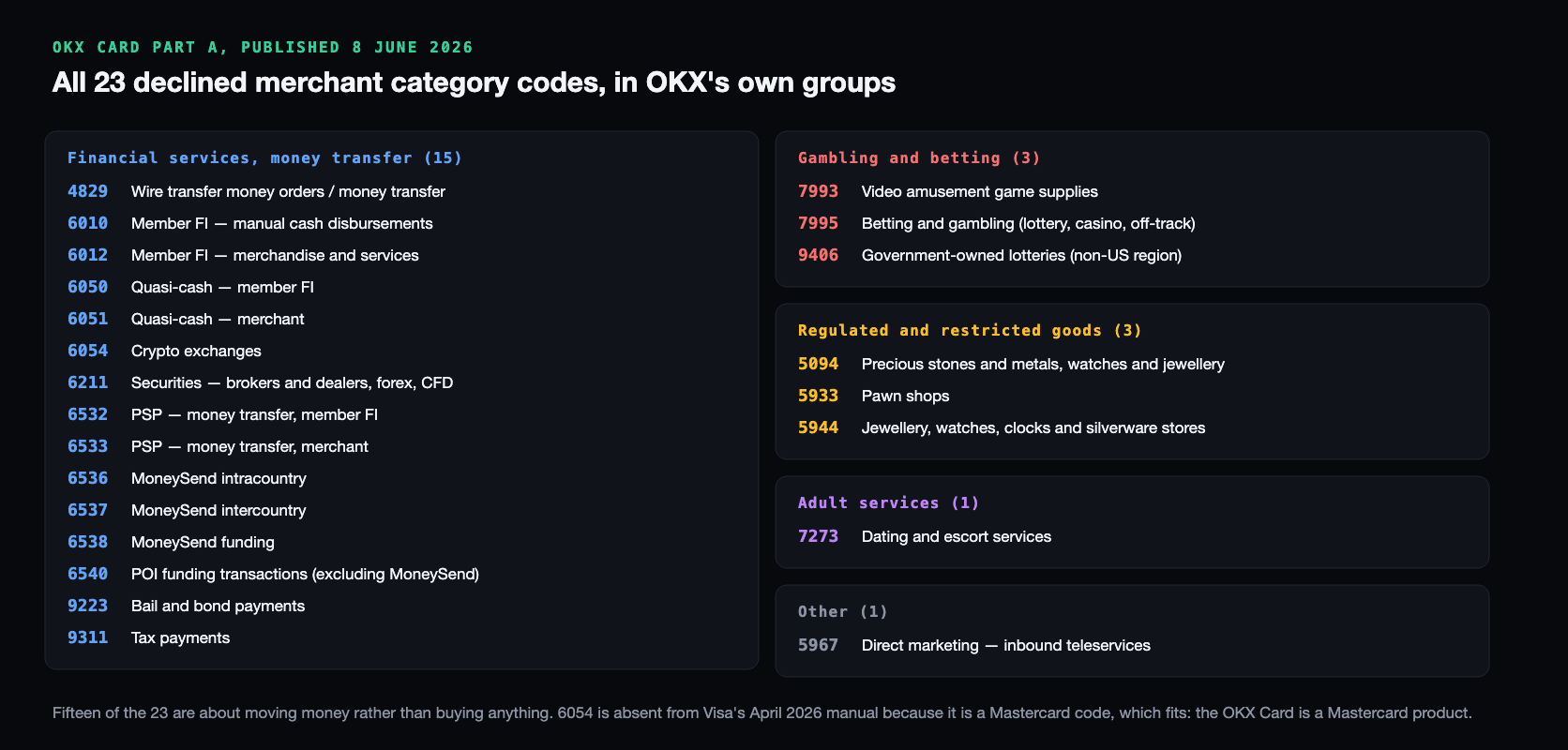
Task: Click the footnote about 6054 and Mastercard
Action: click(762, 712)
